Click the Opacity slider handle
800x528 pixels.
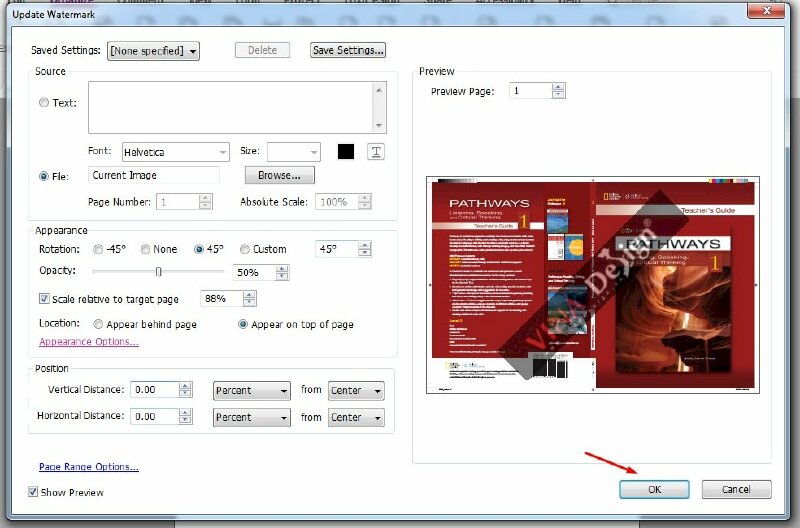point(158,271)
